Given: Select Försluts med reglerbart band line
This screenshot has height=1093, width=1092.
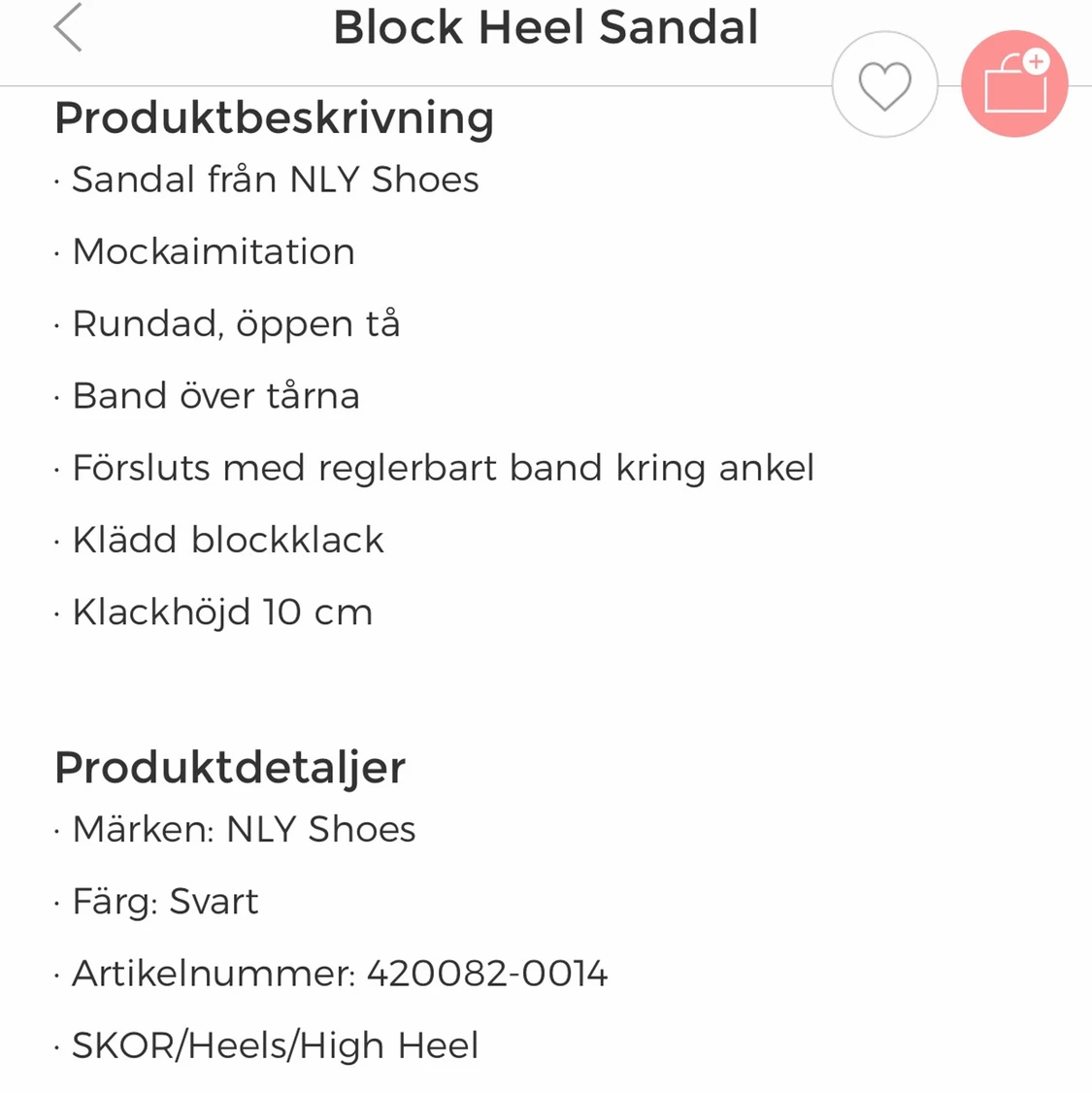Looking at the screenshot, I should coord(444,469).
